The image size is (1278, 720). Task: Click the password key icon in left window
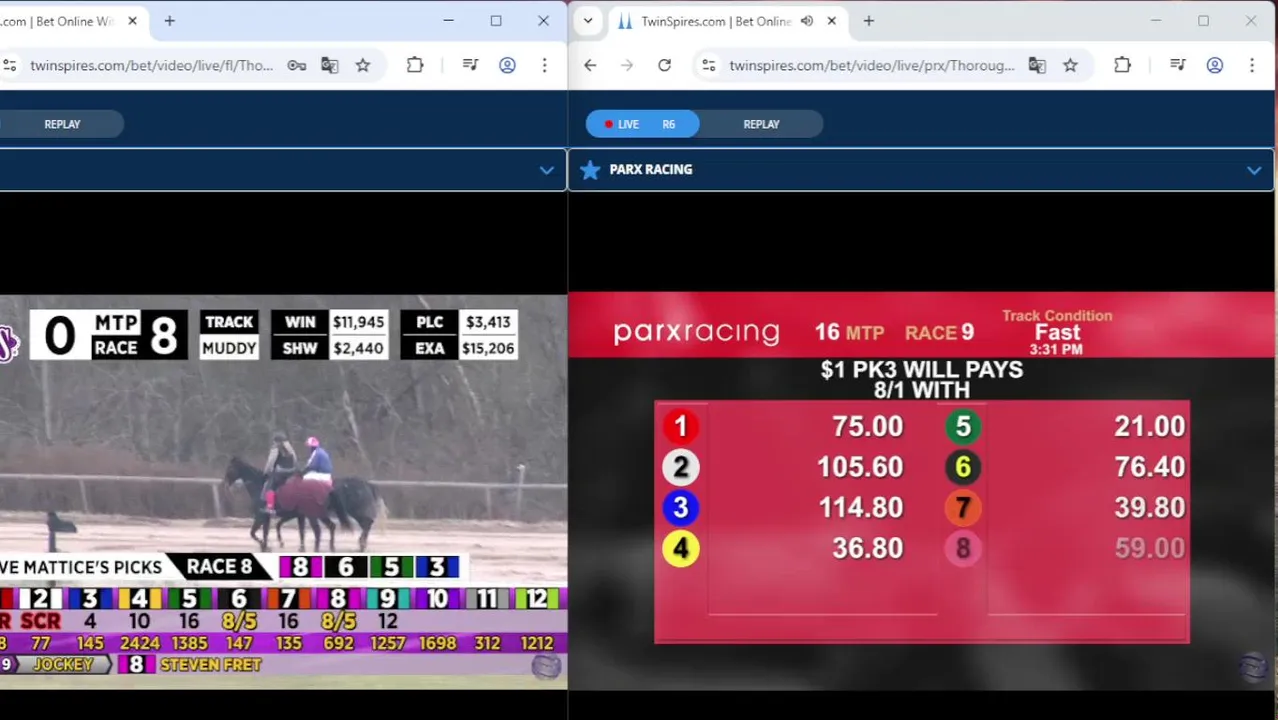296,65
